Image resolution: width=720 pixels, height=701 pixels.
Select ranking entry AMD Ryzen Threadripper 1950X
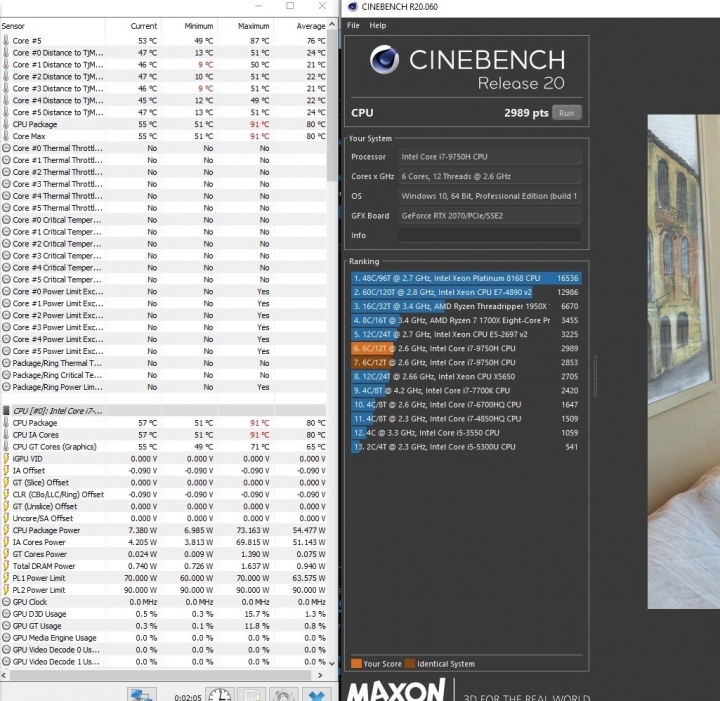tap(466, 306)
